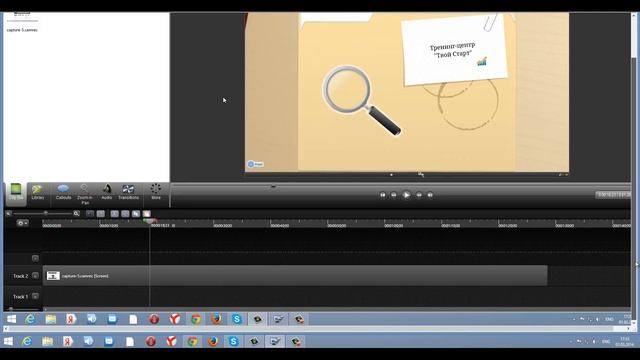Viewport: 640px width, 360px height.
Task: Toggle the lock on Track 1
Action: click(x=36, y=296)
